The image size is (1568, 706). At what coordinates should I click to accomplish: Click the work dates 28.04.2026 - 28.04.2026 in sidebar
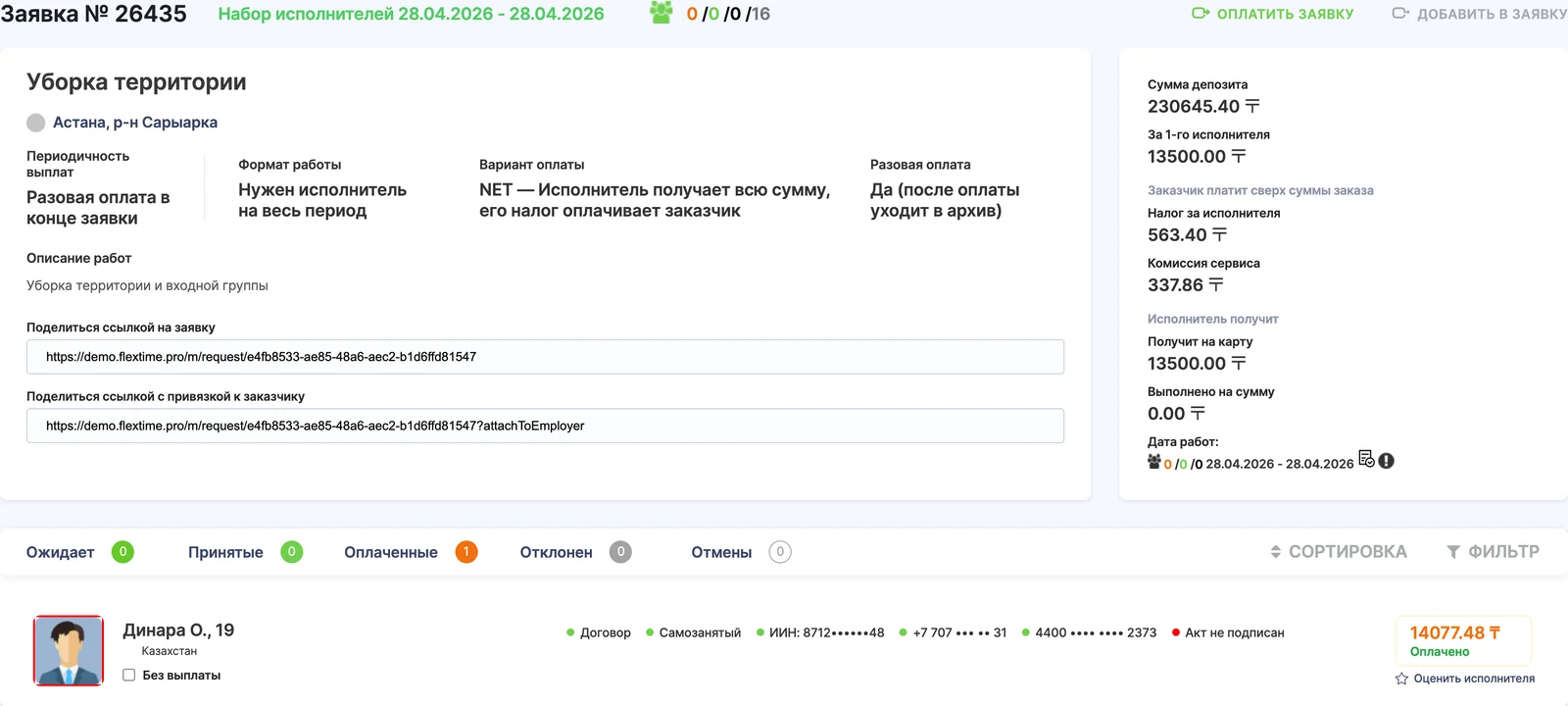pyautogui.click(x=1279, y=464)
